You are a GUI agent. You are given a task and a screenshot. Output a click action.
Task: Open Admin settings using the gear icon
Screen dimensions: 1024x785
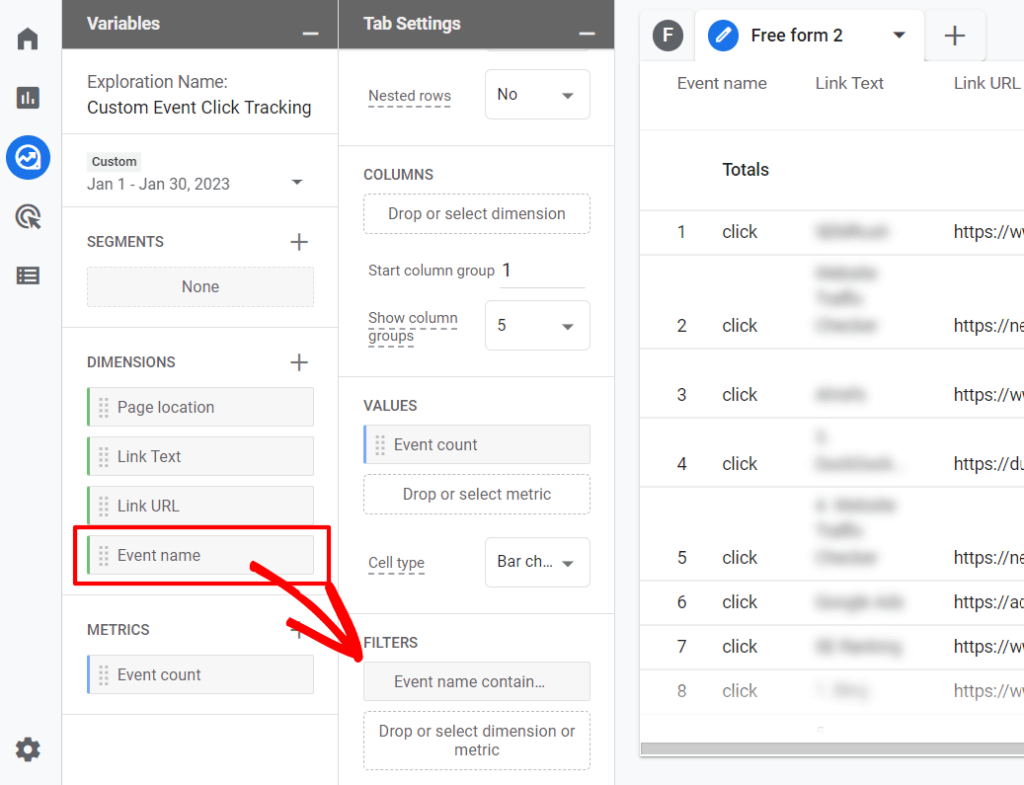pos(27,749)
